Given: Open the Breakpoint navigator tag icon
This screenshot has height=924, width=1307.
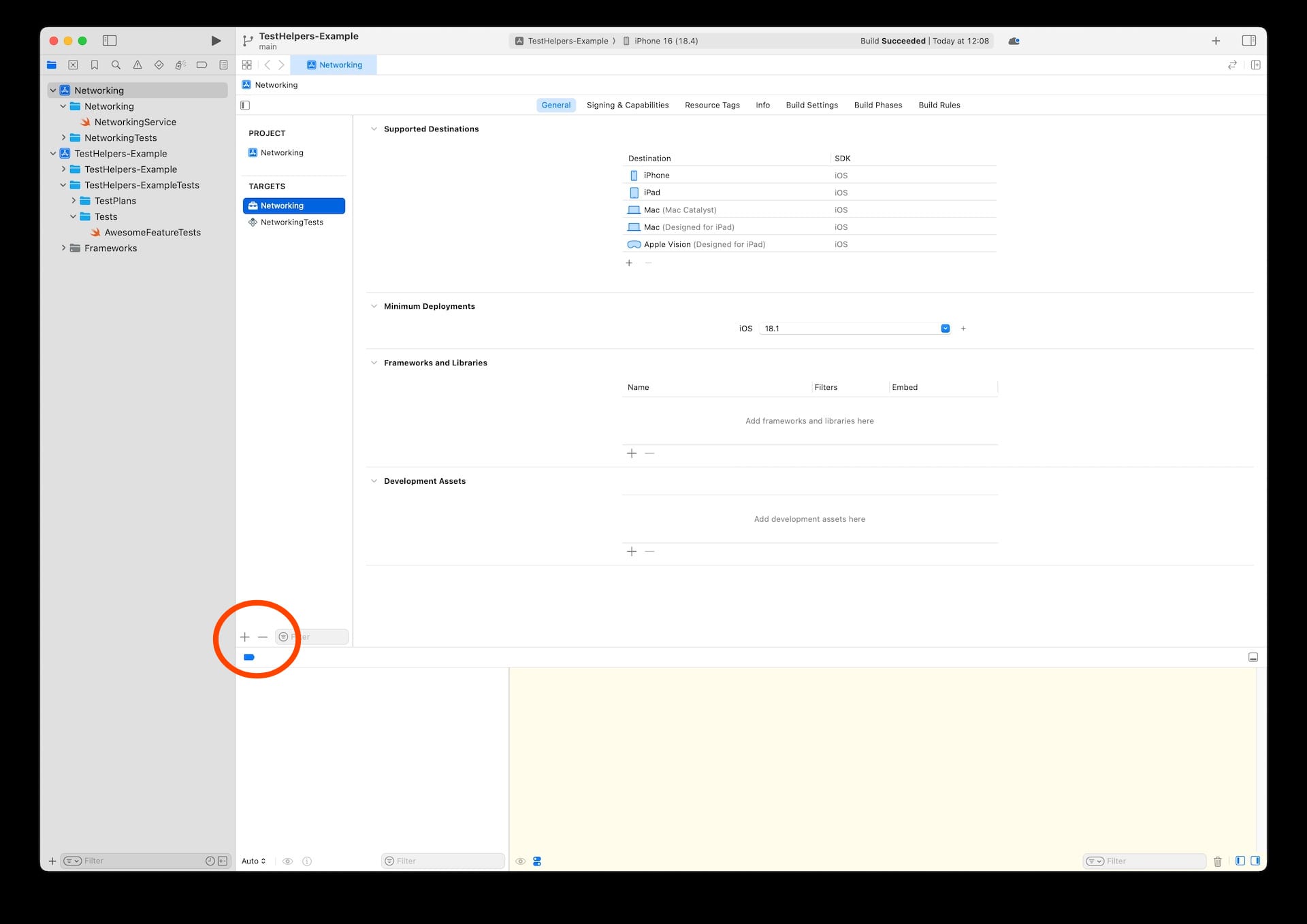Looking at the screenshot, I should tap(201, 65).
